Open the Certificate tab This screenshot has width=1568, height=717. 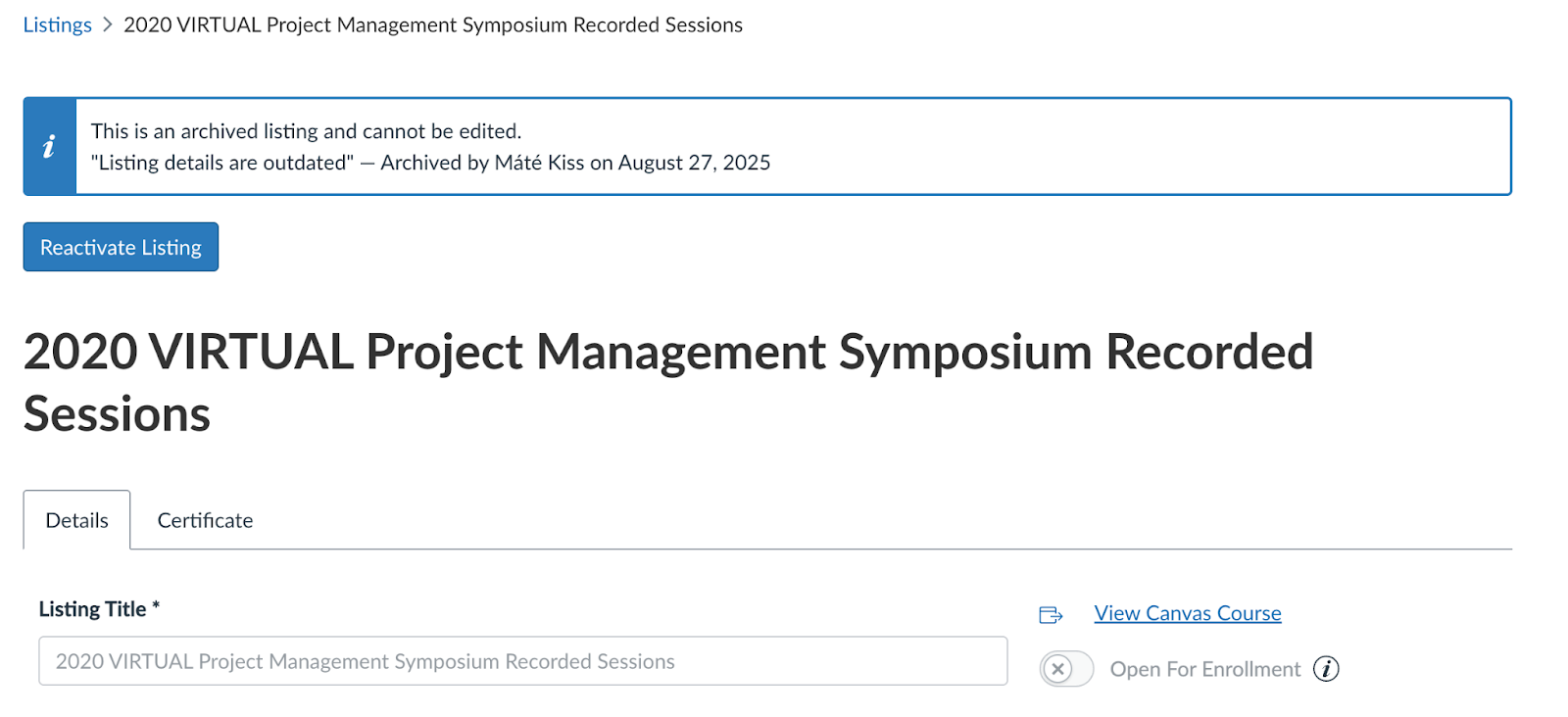point(205,520)
